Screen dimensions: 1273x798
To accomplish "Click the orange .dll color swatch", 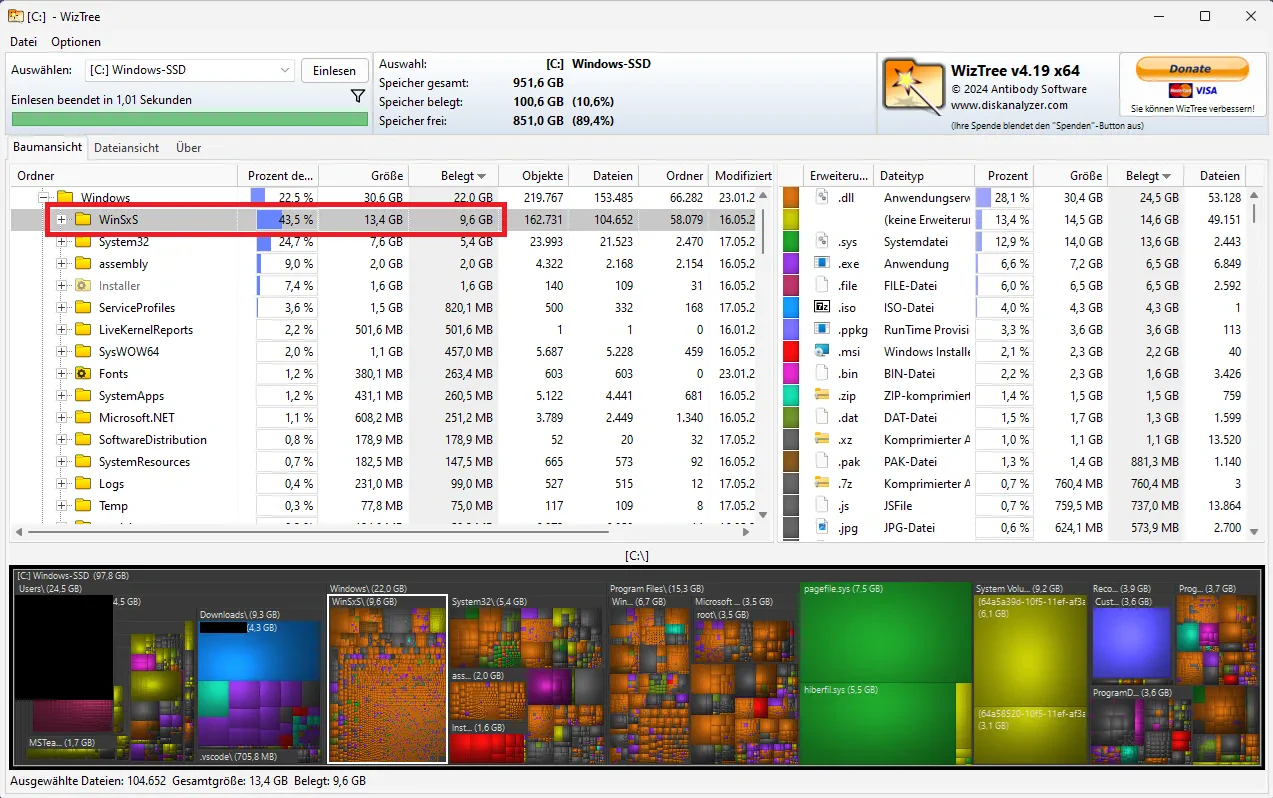I will tap(791, 198).
